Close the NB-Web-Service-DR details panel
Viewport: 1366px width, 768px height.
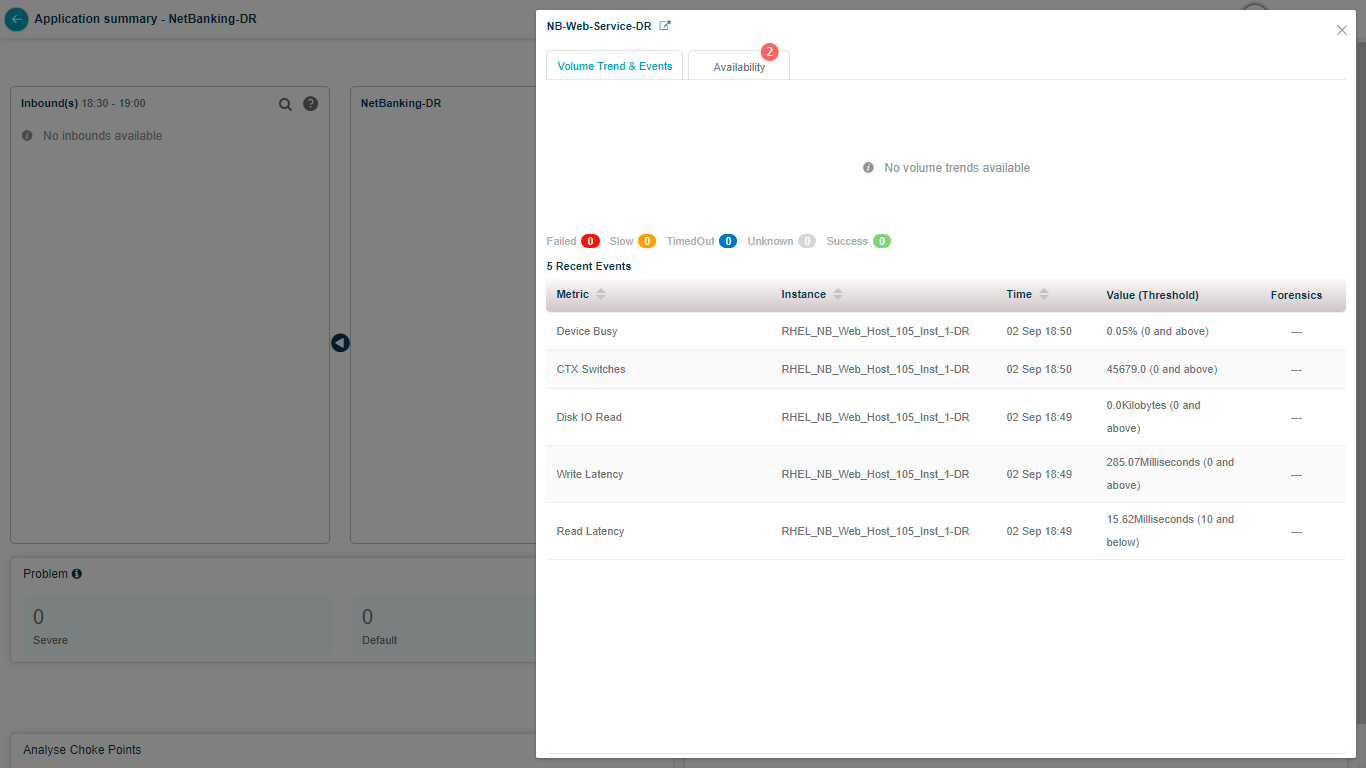click(x=1342, y=30)
